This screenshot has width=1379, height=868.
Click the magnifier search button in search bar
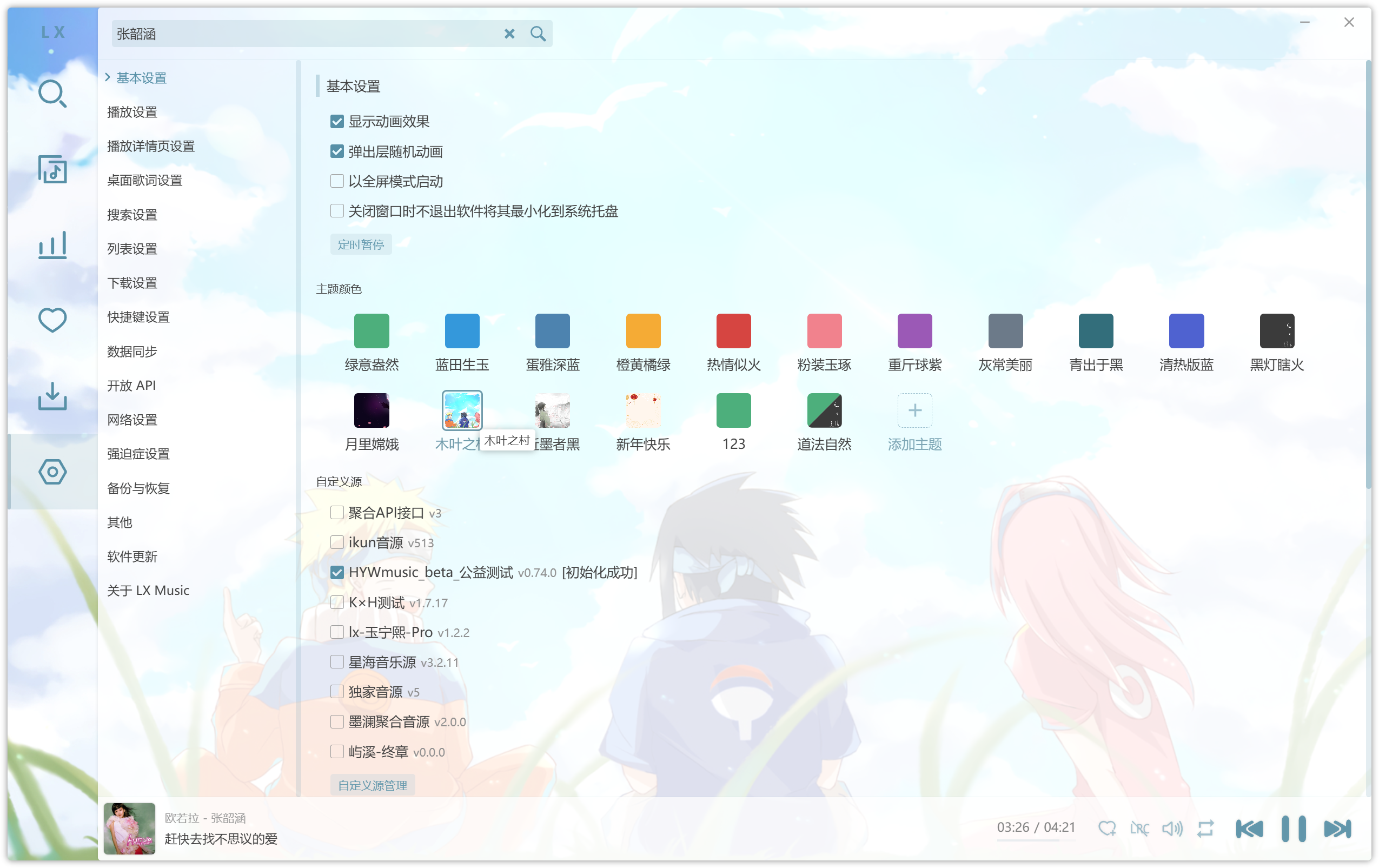pos(538,34)
